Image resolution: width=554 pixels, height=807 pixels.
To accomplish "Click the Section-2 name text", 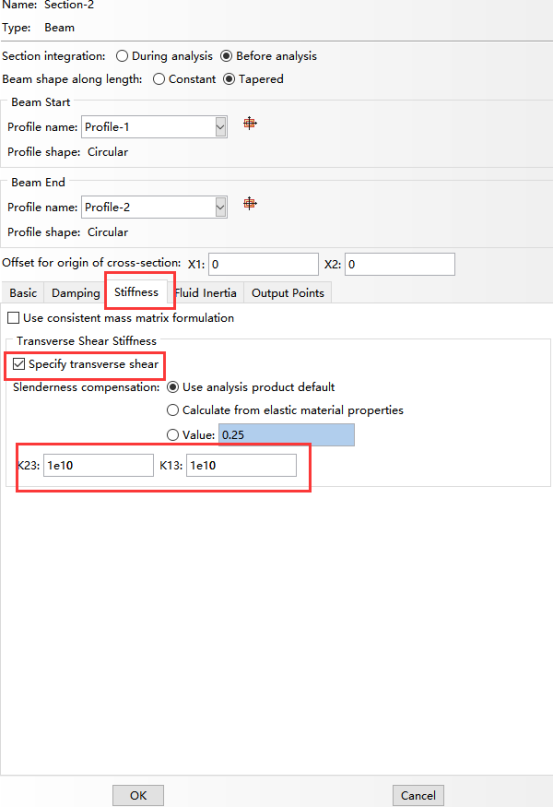I will [x=70, y=5].
